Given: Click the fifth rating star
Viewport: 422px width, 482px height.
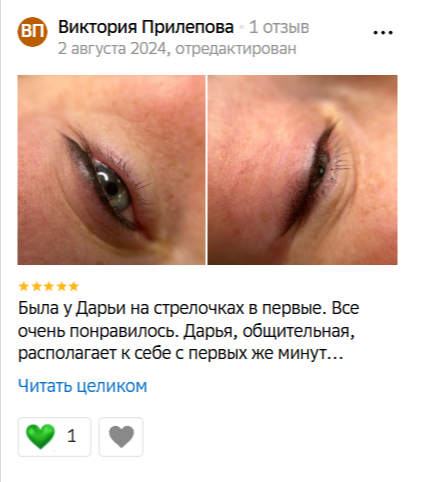Looking at the screenshot, I should click(x=73, y=286).
